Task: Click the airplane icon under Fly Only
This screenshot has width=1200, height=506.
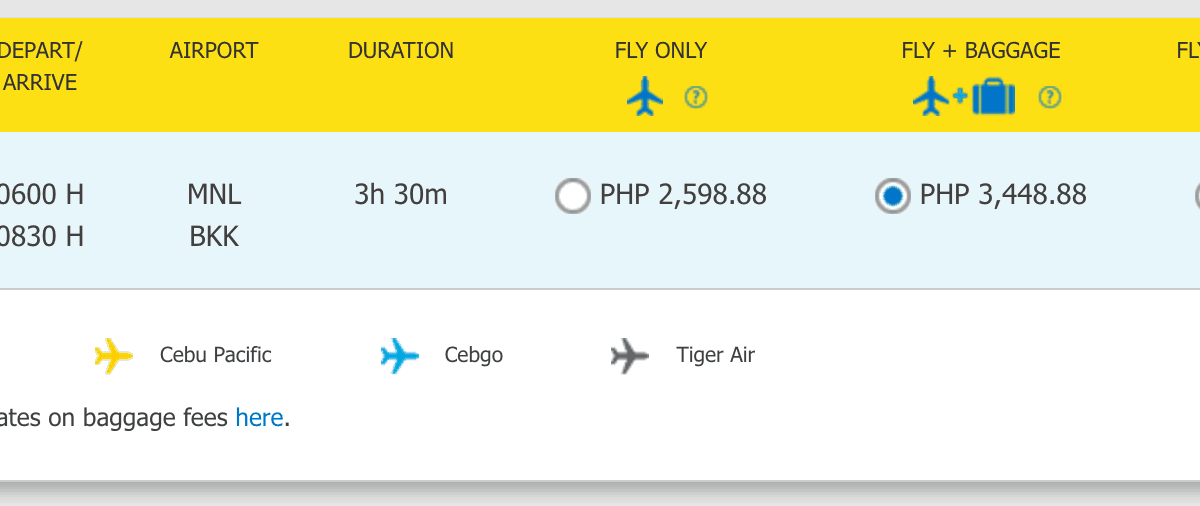Action: [x=645, y=97]
